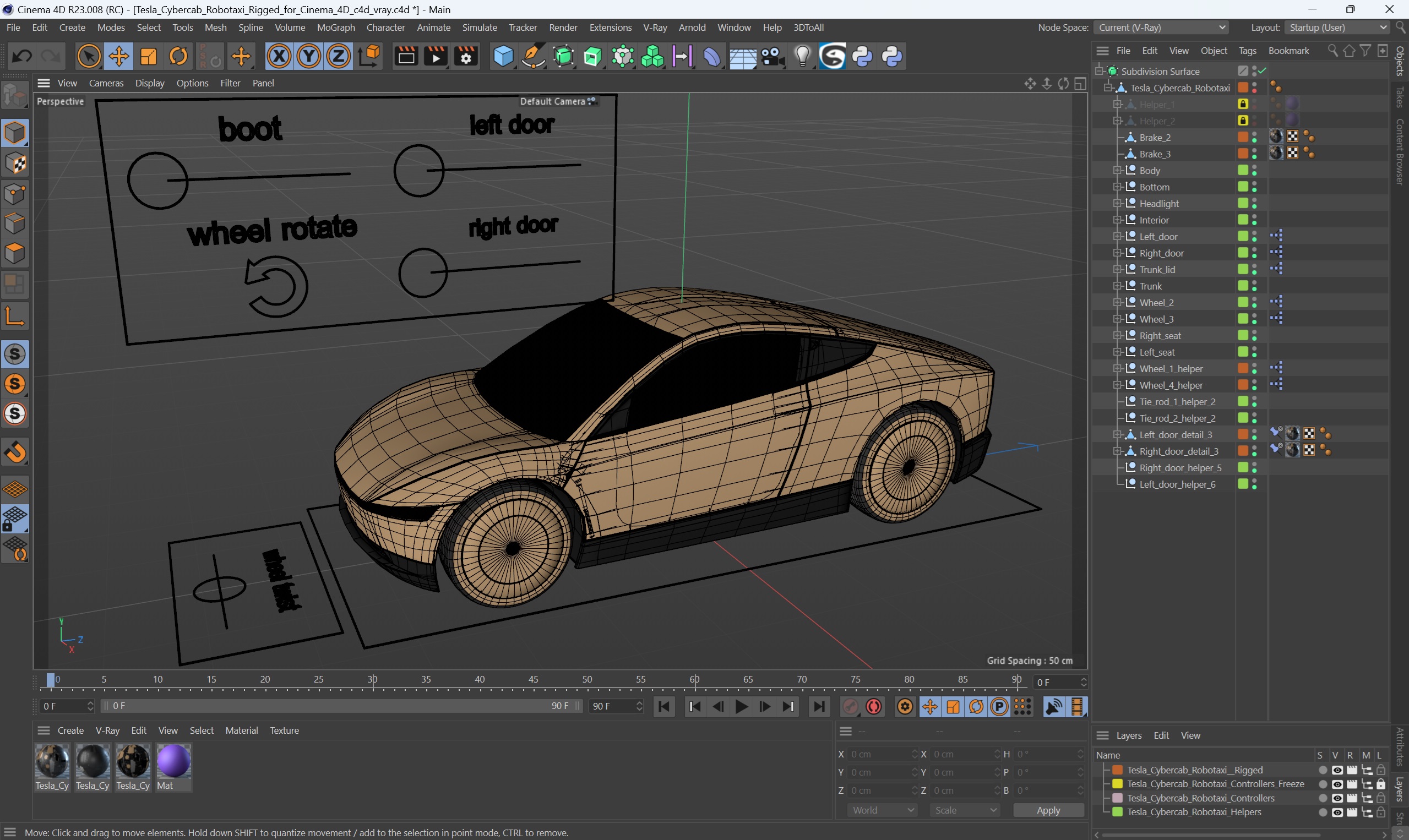Click the Camera object icon
The width and height of the screenshot is (1409, 840).
pos(772,56)
